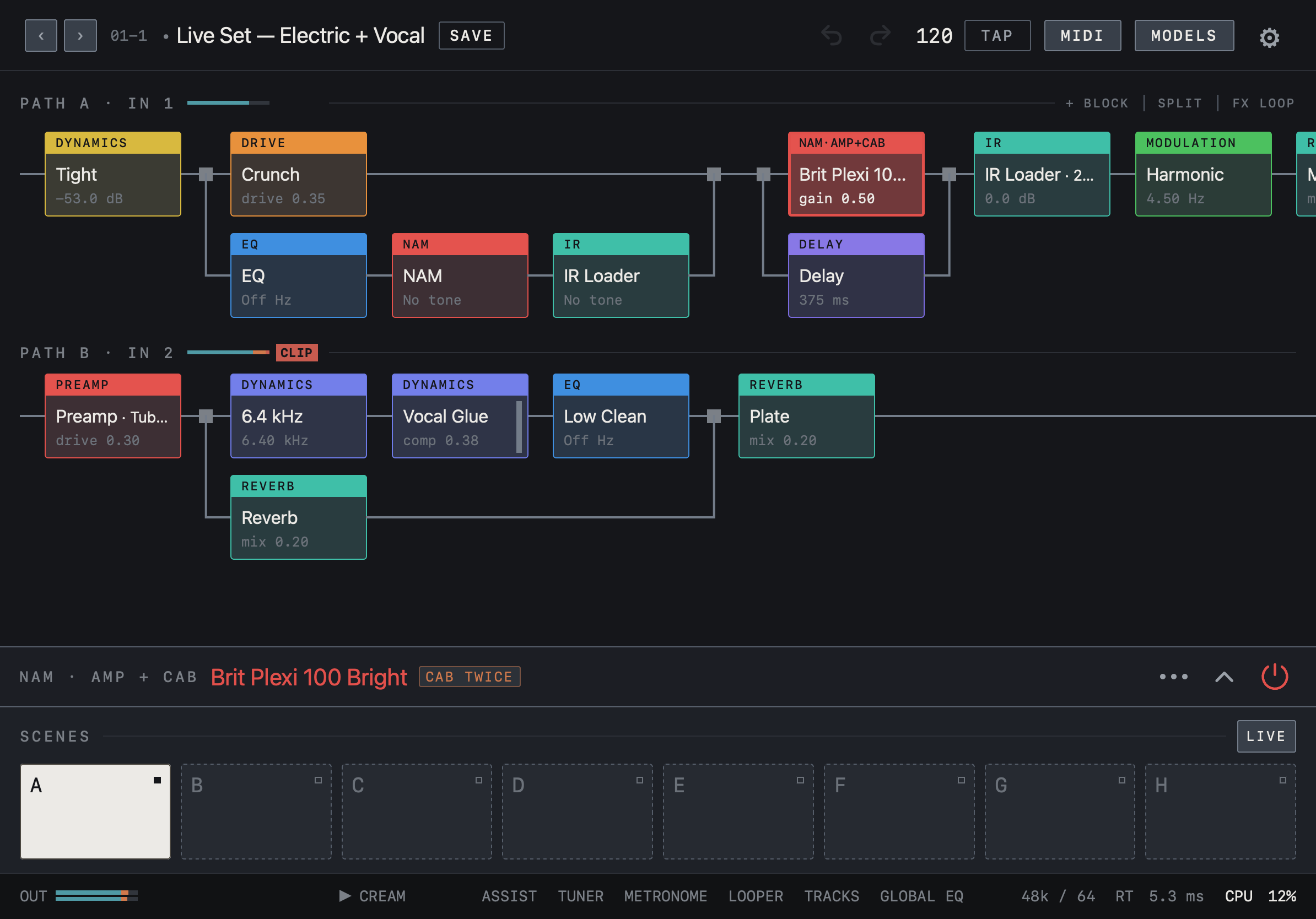The width and height of the screenshot is (1316, 919).
Task: Select scene B
Action: point(256,811)
